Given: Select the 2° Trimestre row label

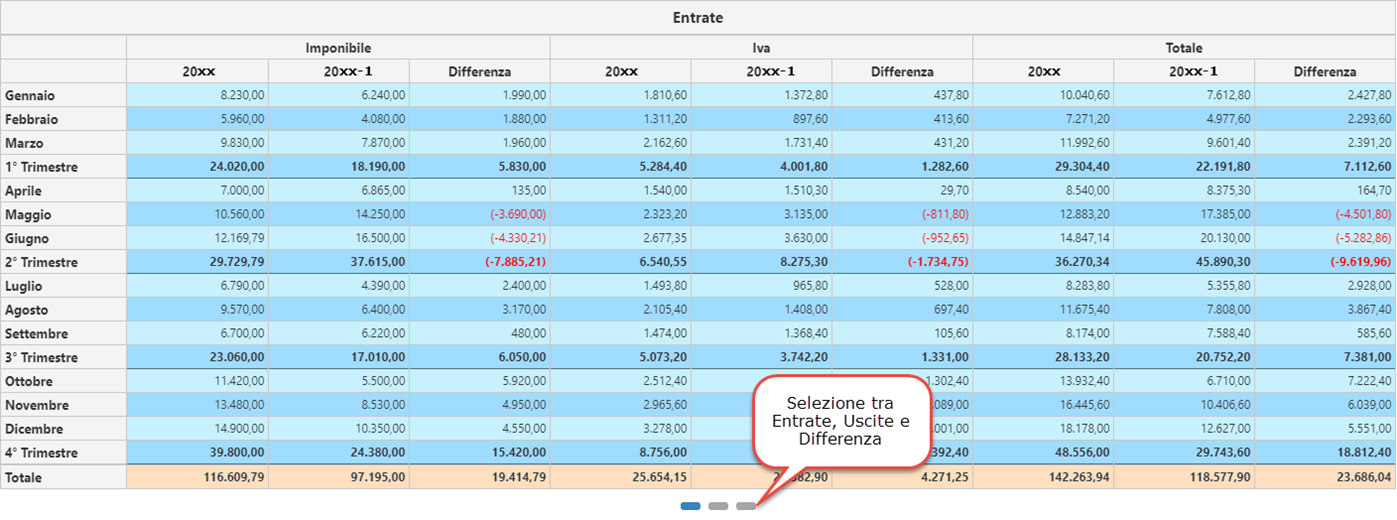Looking at the screenshot, I should pos(41,262).
